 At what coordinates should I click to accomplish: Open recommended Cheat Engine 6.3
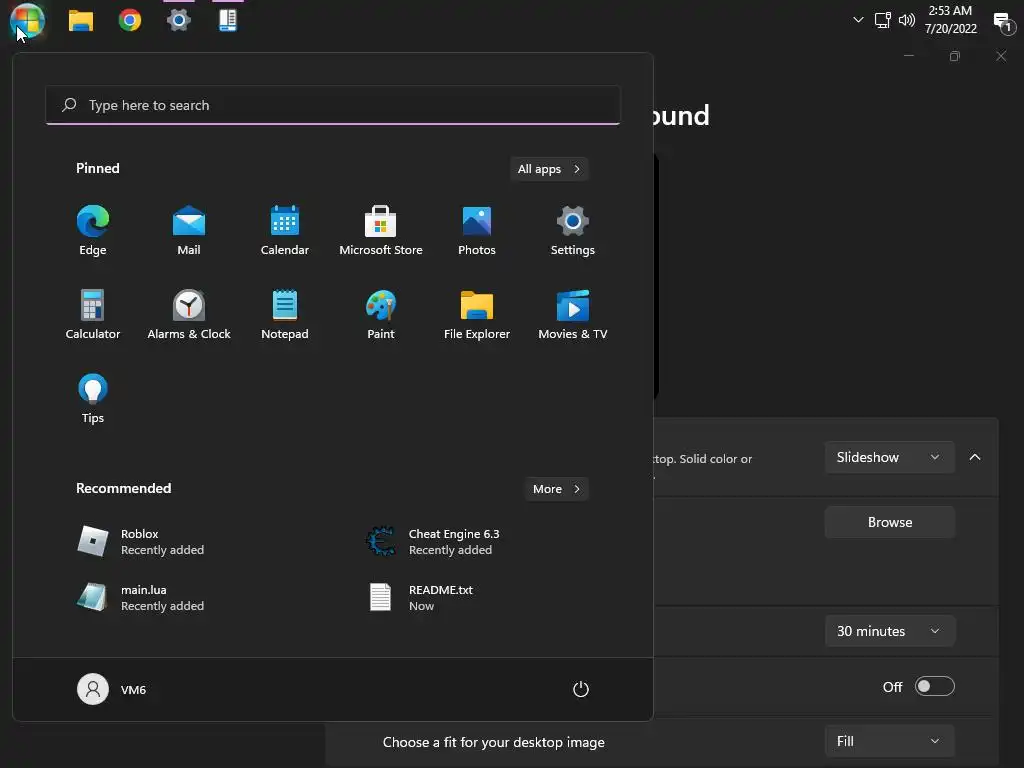[x=434, y=541]
